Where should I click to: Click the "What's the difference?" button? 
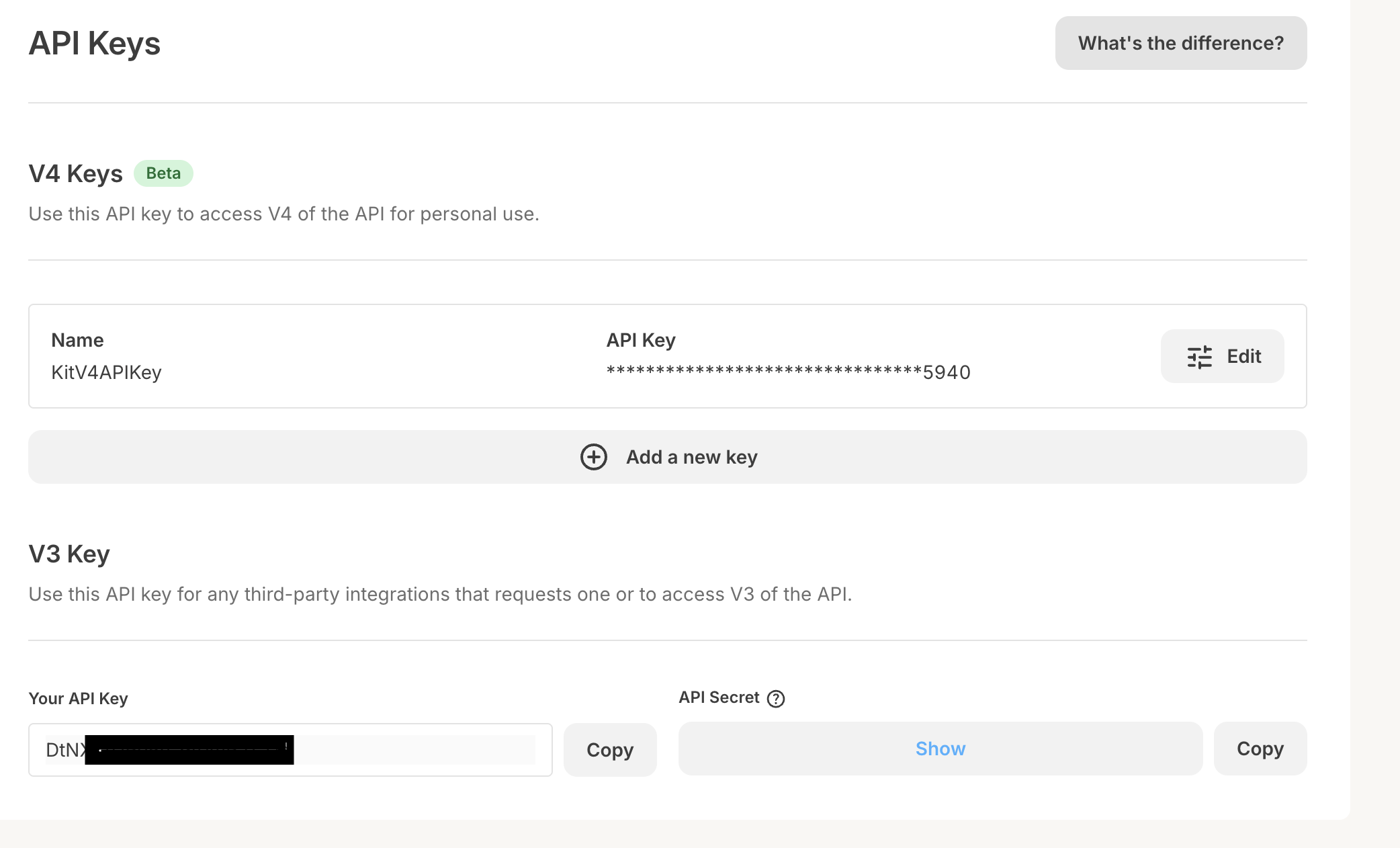click(x=1180, y=43)
